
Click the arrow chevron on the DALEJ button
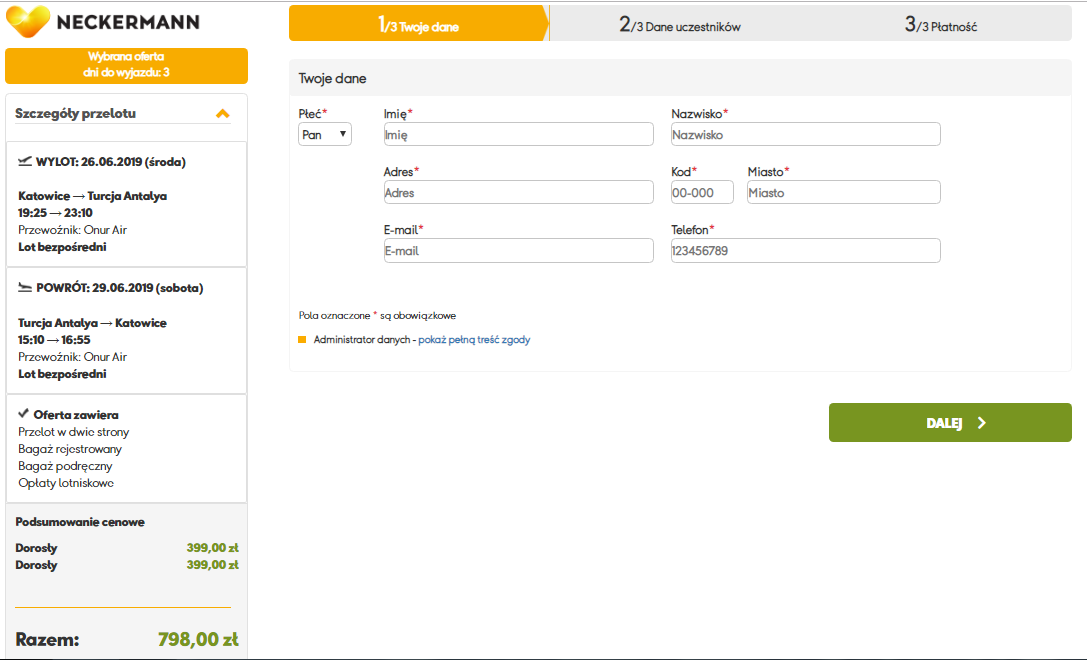(982, 423)
